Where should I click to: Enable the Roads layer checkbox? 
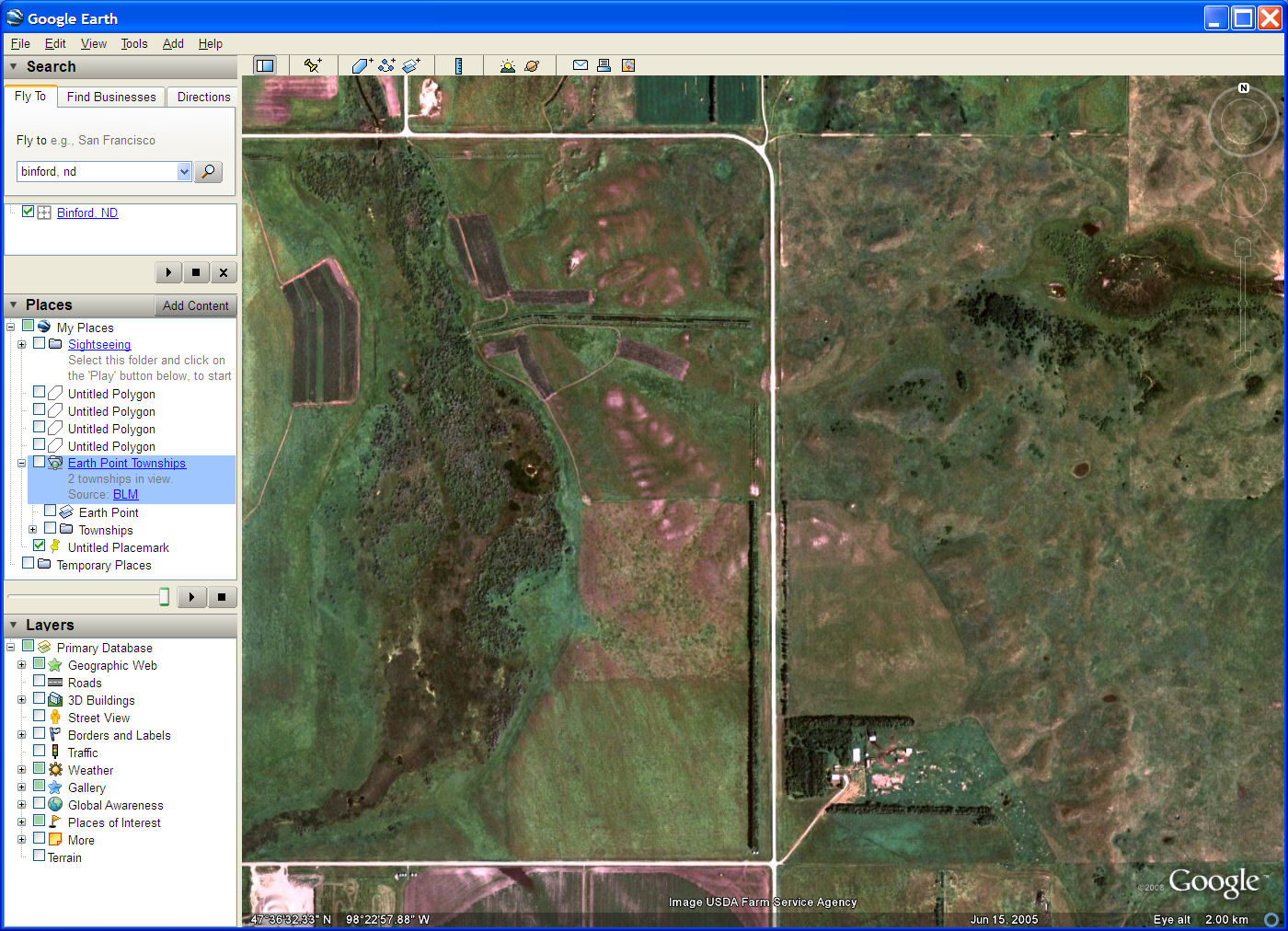click(x=39, y=682)
